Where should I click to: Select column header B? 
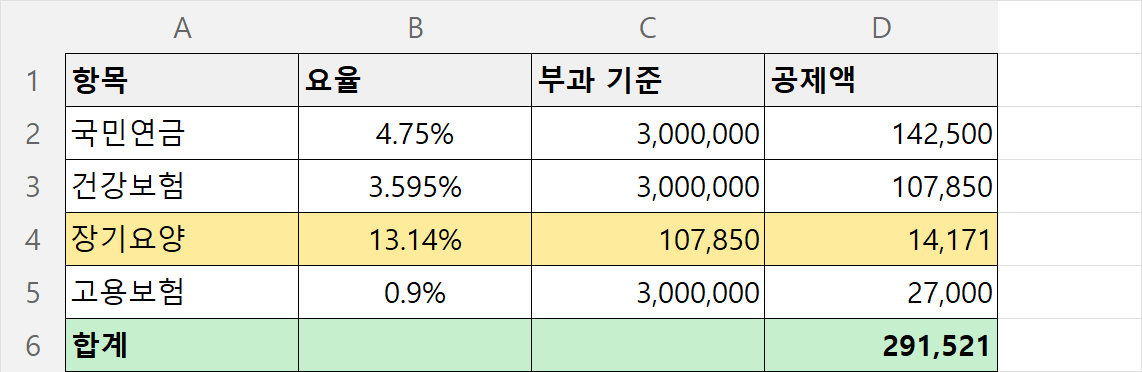415,27
